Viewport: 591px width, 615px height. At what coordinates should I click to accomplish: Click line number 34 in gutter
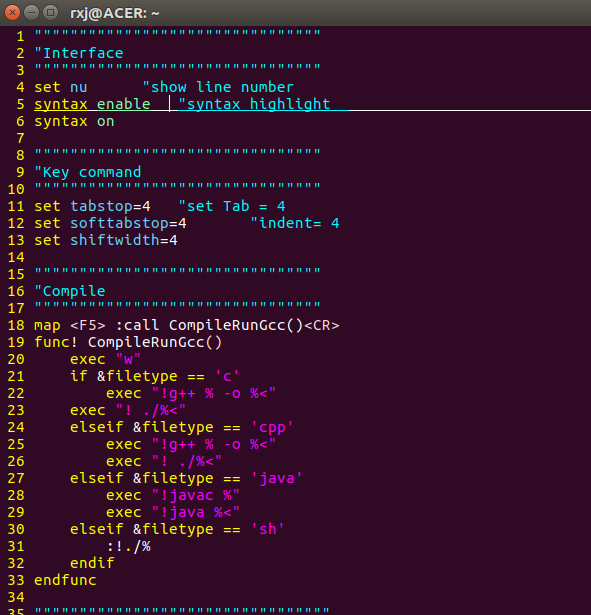tap(16, 597)
